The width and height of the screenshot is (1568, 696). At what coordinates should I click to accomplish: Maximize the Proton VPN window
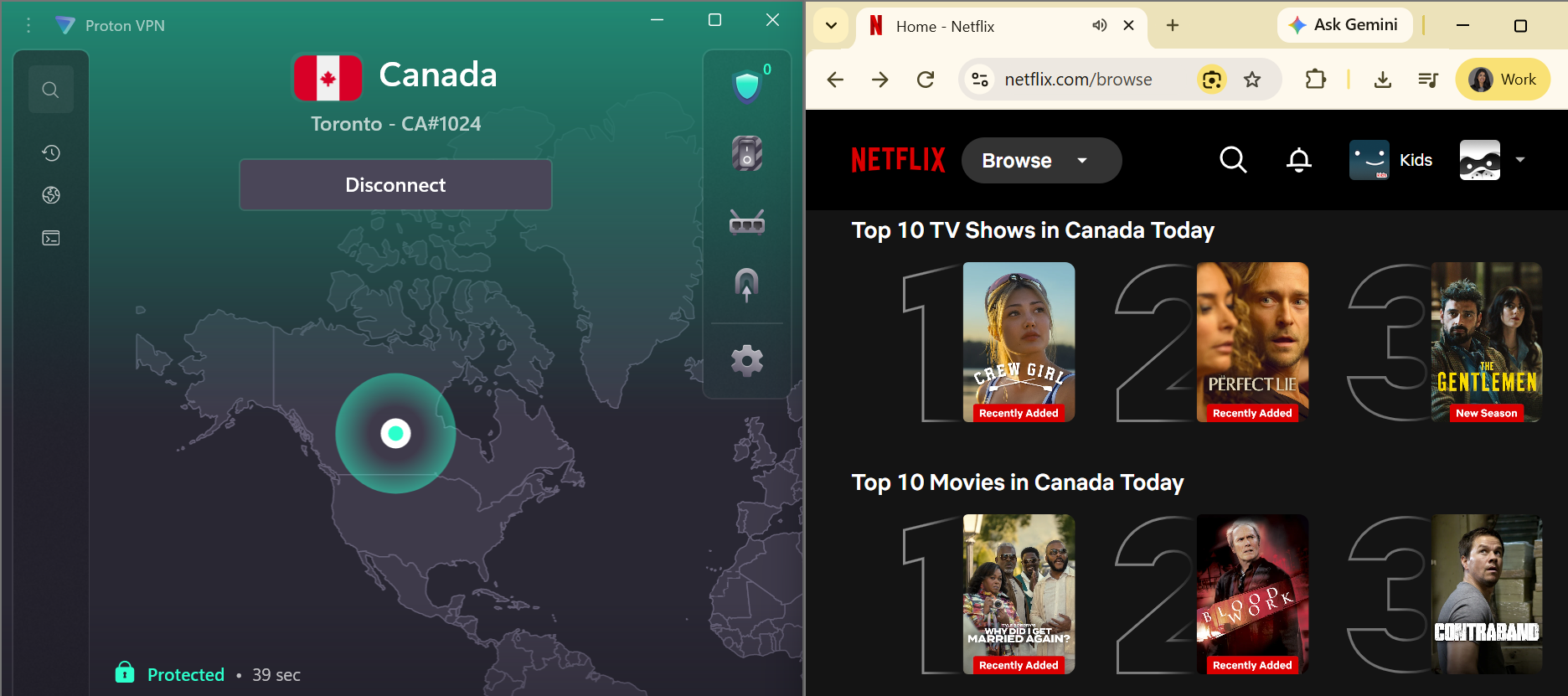[714, 19]
